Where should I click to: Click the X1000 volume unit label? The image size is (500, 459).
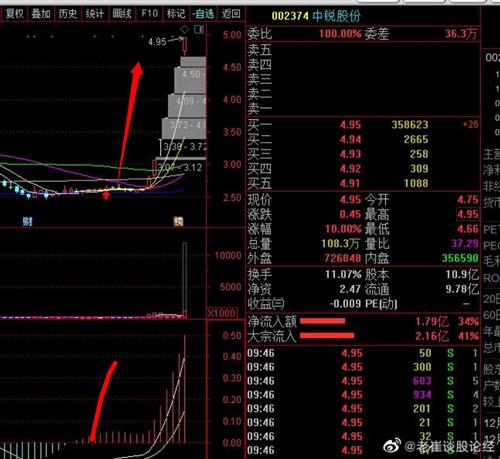222,313
